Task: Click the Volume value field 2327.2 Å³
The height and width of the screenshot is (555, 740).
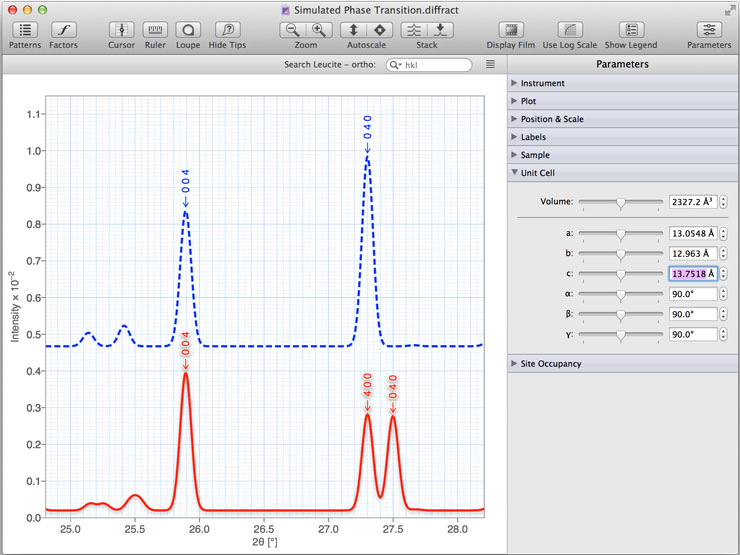Action: click(693, 202)
